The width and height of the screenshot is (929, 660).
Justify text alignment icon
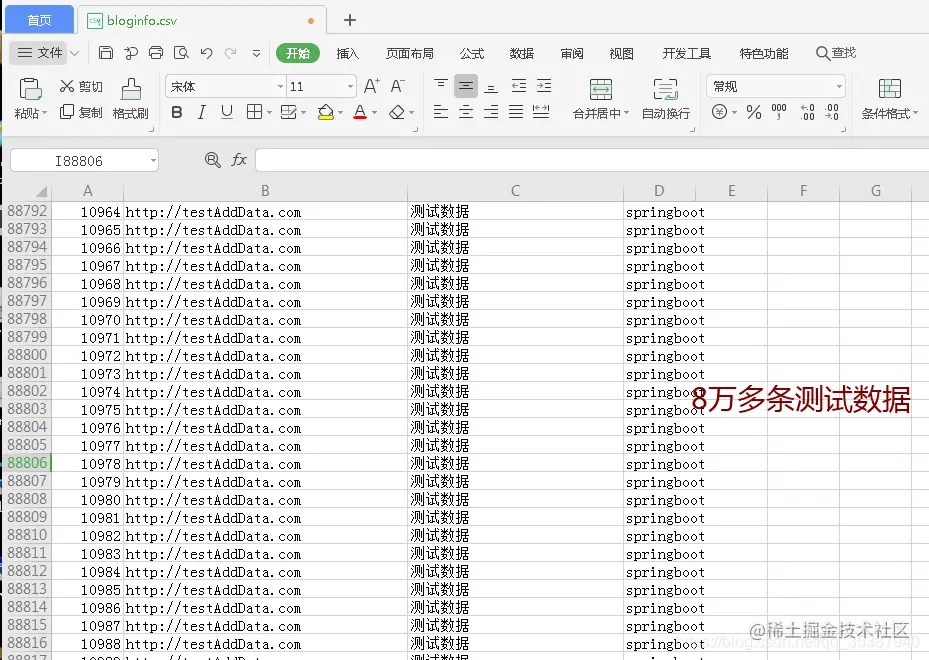point(516,111)
